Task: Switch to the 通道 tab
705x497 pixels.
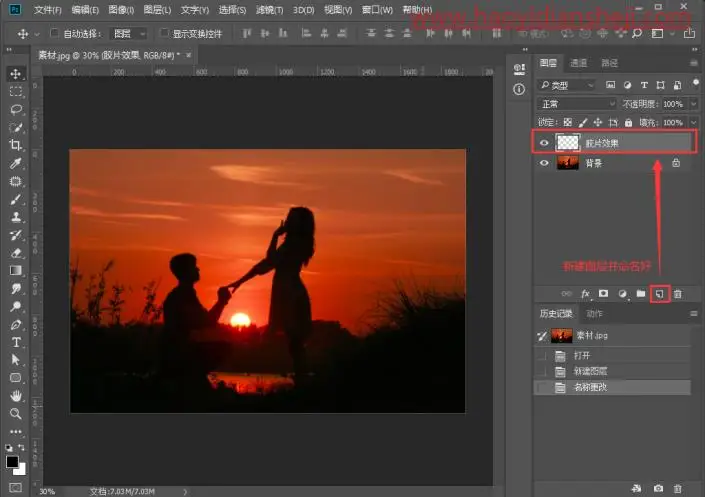Action: click(x=578, y=63)
